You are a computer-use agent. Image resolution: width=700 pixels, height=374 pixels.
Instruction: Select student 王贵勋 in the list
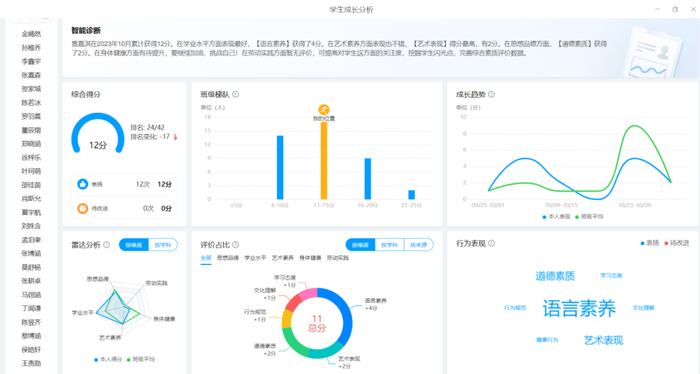point(31,363)
